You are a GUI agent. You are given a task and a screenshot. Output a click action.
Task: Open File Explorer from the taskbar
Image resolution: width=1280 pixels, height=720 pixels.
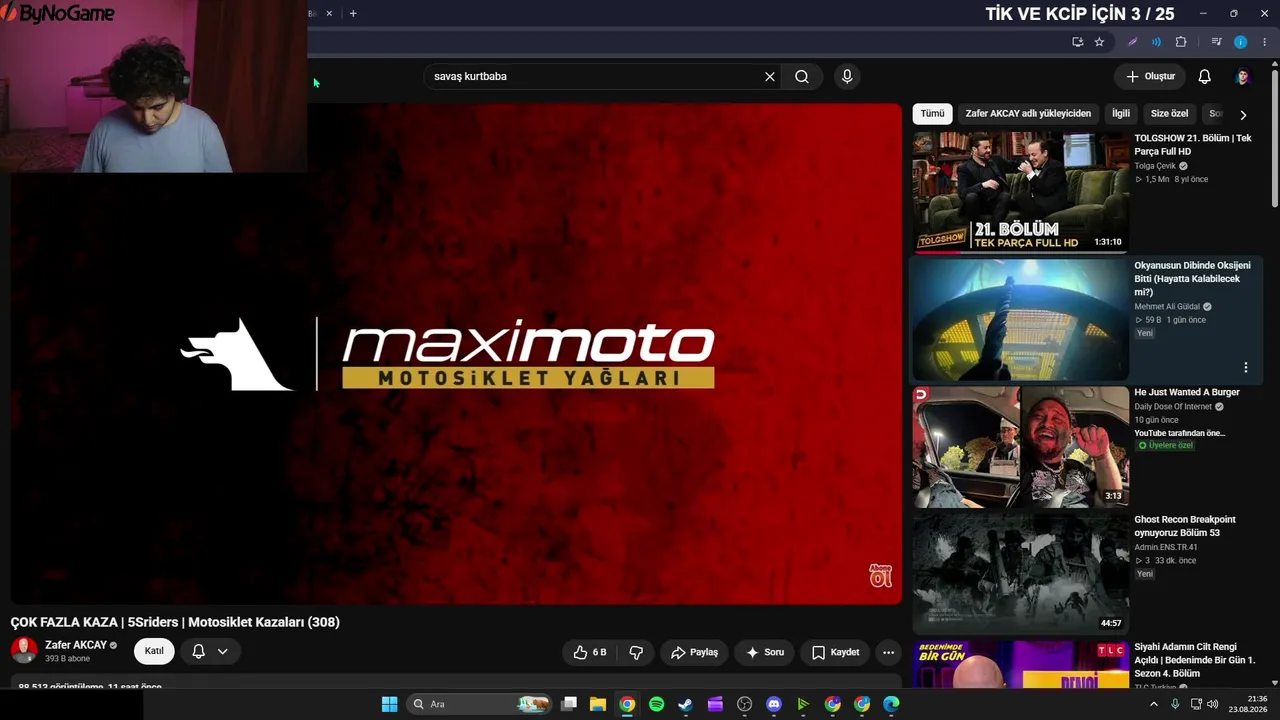point(597,704)
